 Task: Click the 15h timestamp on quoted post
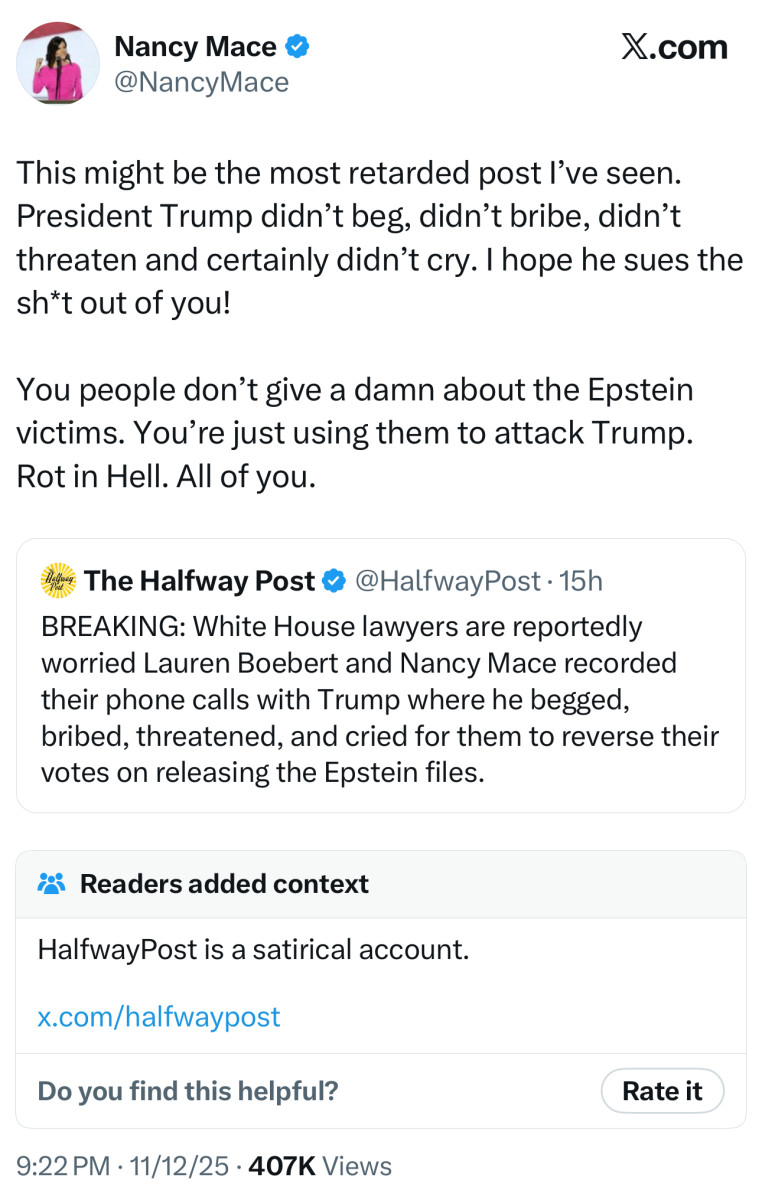coord(581,580)
